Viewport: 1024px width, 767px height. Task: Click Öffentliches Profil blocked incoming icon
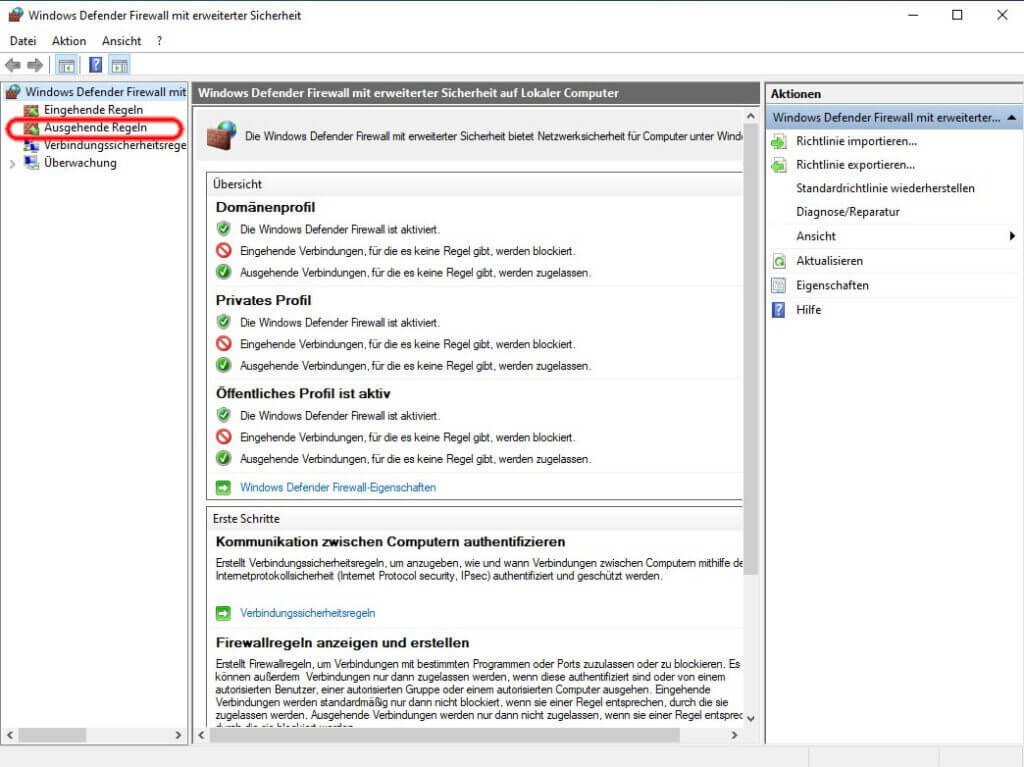(223, 436)
